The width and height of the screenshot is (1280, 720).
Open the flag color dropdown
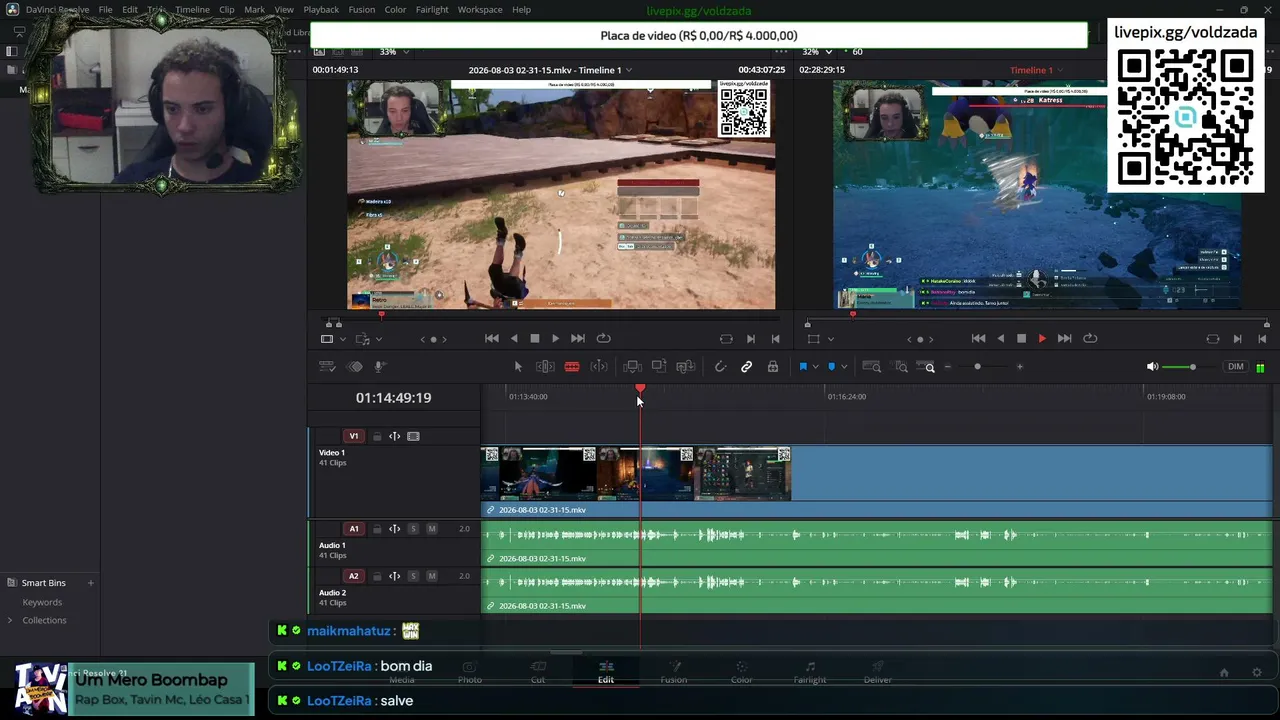816,367
